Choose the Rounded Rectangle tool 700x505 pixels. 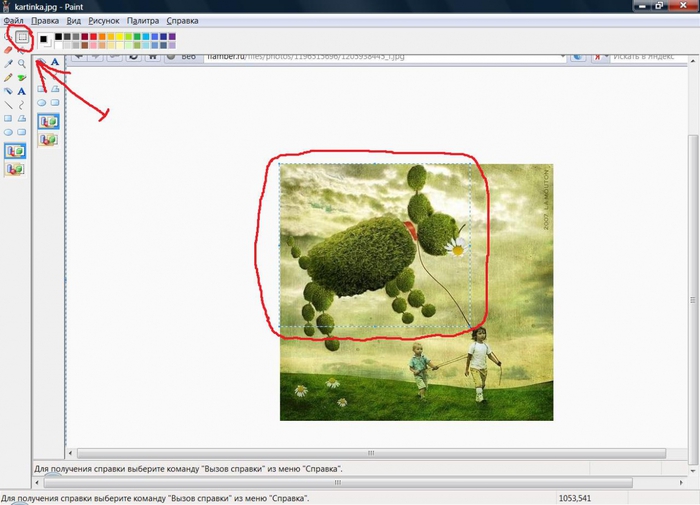coord(21,132)
